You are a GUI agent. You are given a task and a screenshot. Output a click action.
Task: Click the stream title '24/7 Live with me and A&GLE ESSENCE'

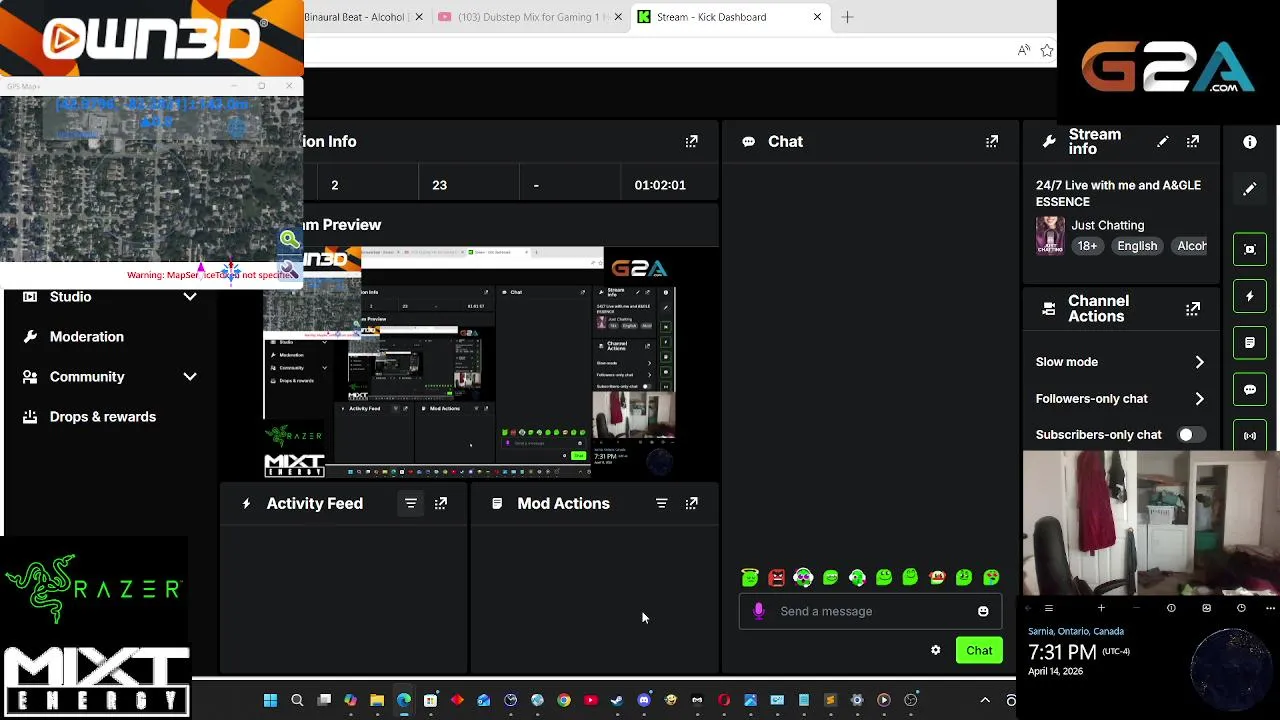click(x=1118, y=194)
